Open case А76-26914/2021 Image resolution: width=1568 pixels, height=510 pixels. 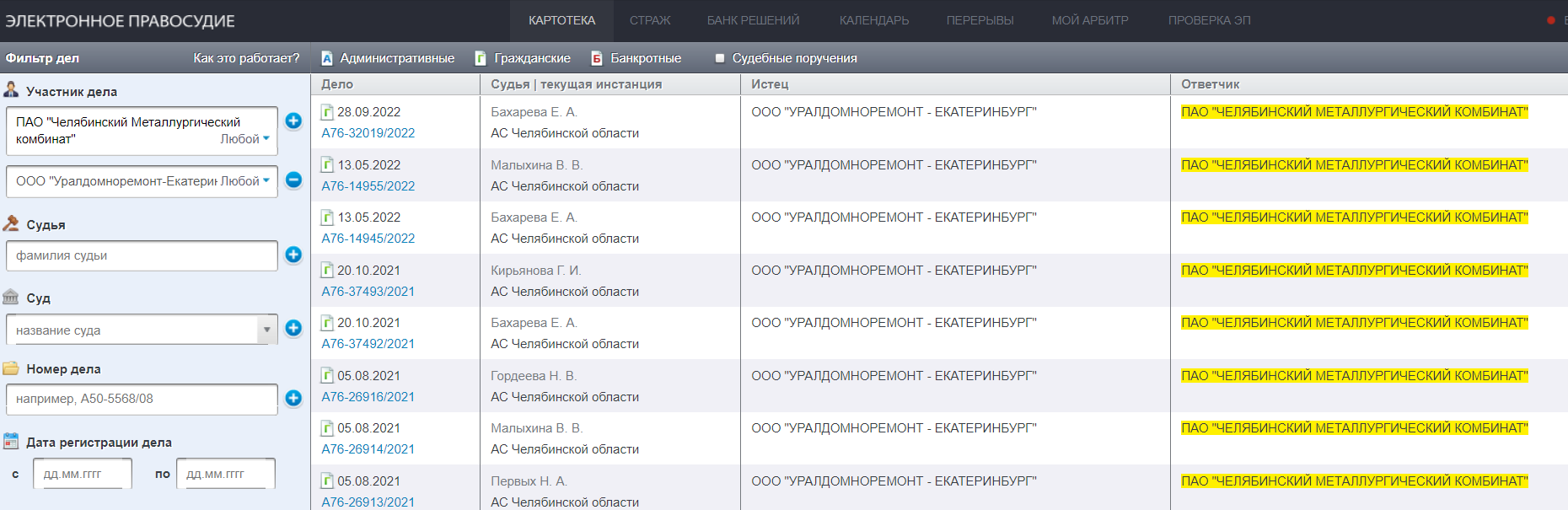368,449
